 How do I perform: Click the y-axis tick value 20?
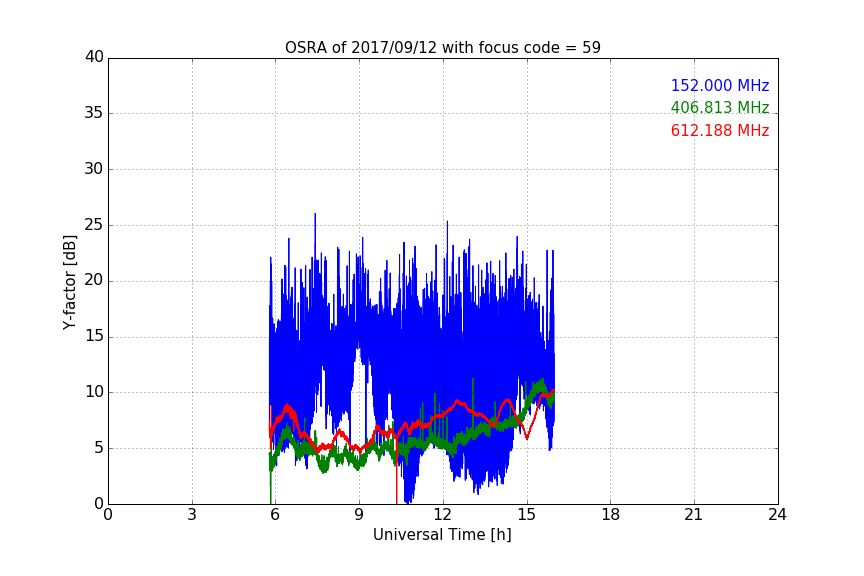pos(94,281)
